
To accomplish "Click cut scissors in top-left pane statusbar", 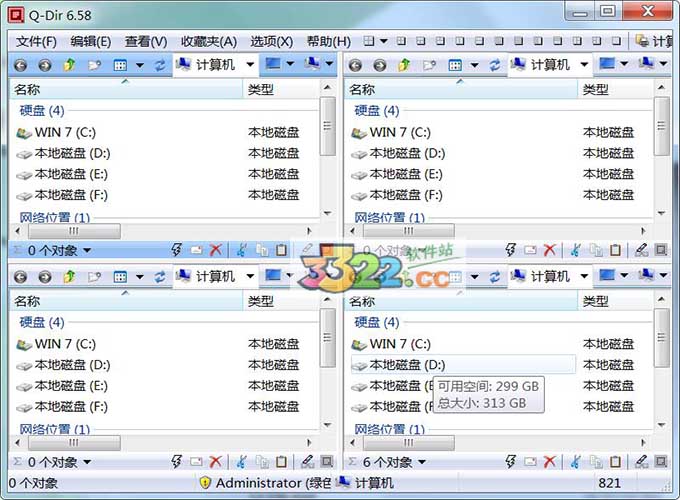I will tap(242, 250).
